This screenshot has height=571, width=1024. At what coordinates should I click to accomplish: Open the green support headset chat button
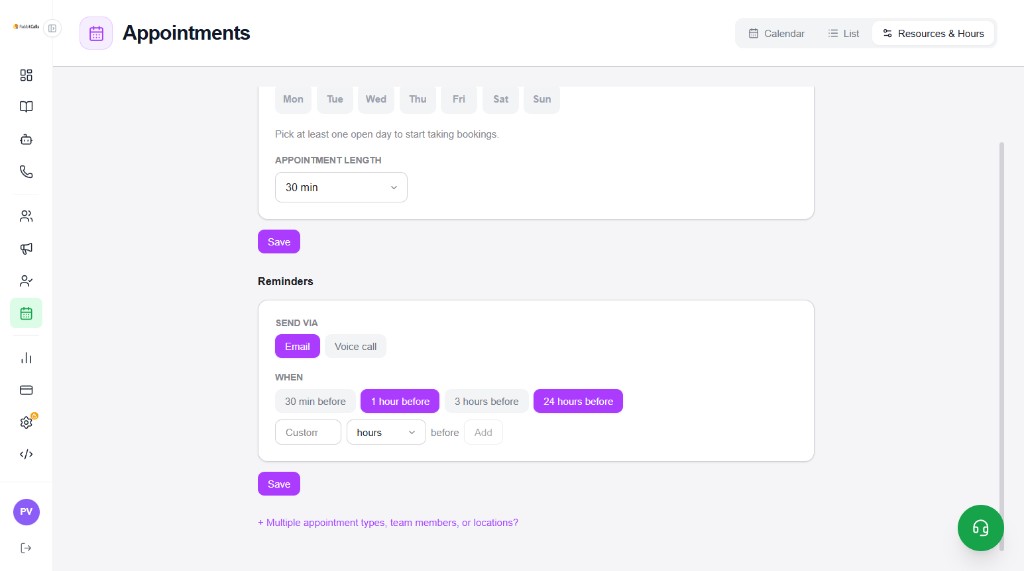980,528
